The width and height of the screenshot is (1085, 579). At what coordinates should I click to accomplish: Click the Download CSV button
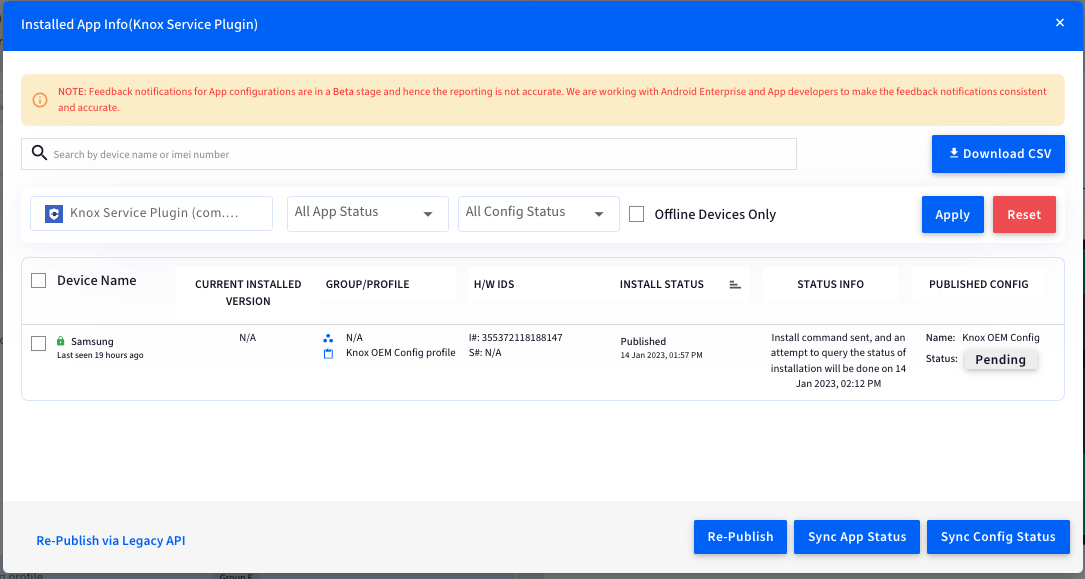pos(997,154)
